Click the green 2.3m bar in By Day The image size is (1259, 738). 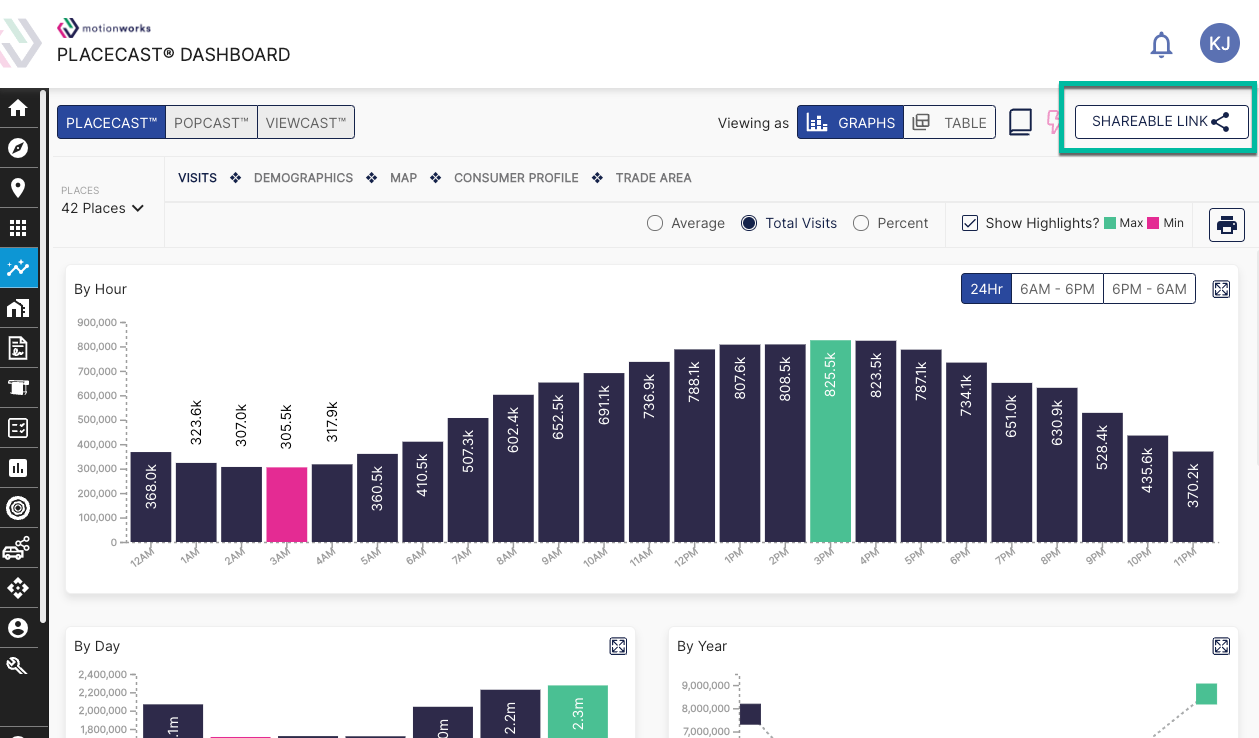(x=578, y=712)
